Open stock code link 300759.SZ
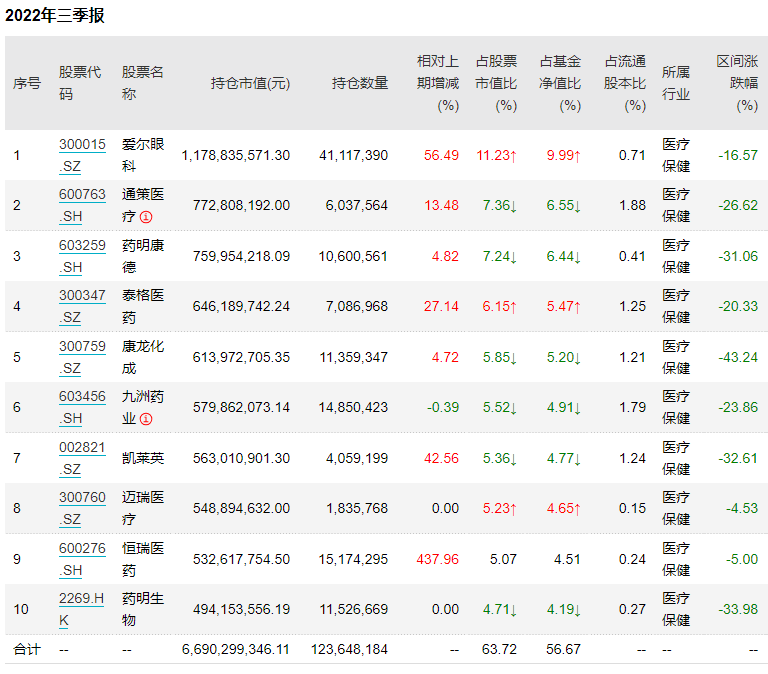 pos(81,357)
